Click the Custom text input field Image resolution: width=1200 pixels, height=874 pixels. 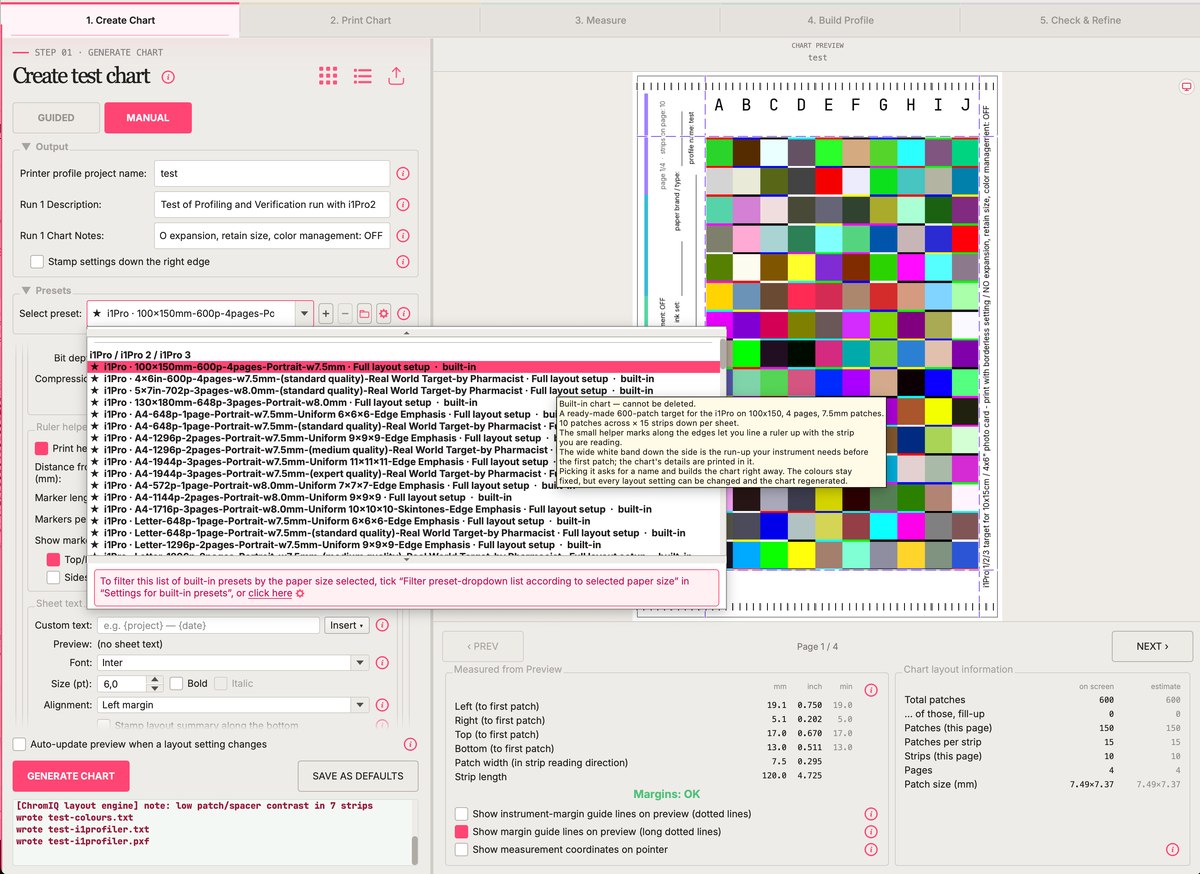point(207,626)
